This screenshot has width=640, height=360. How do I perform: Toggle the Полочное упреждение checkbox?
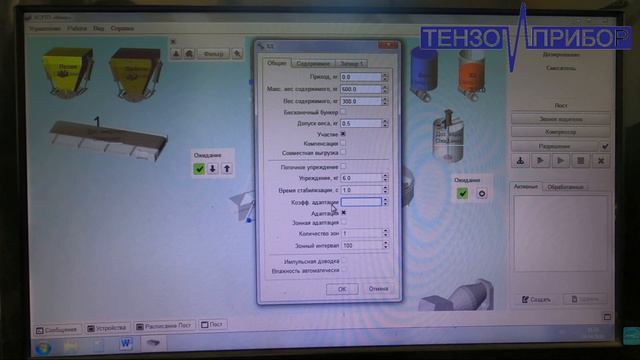point(343,167)
